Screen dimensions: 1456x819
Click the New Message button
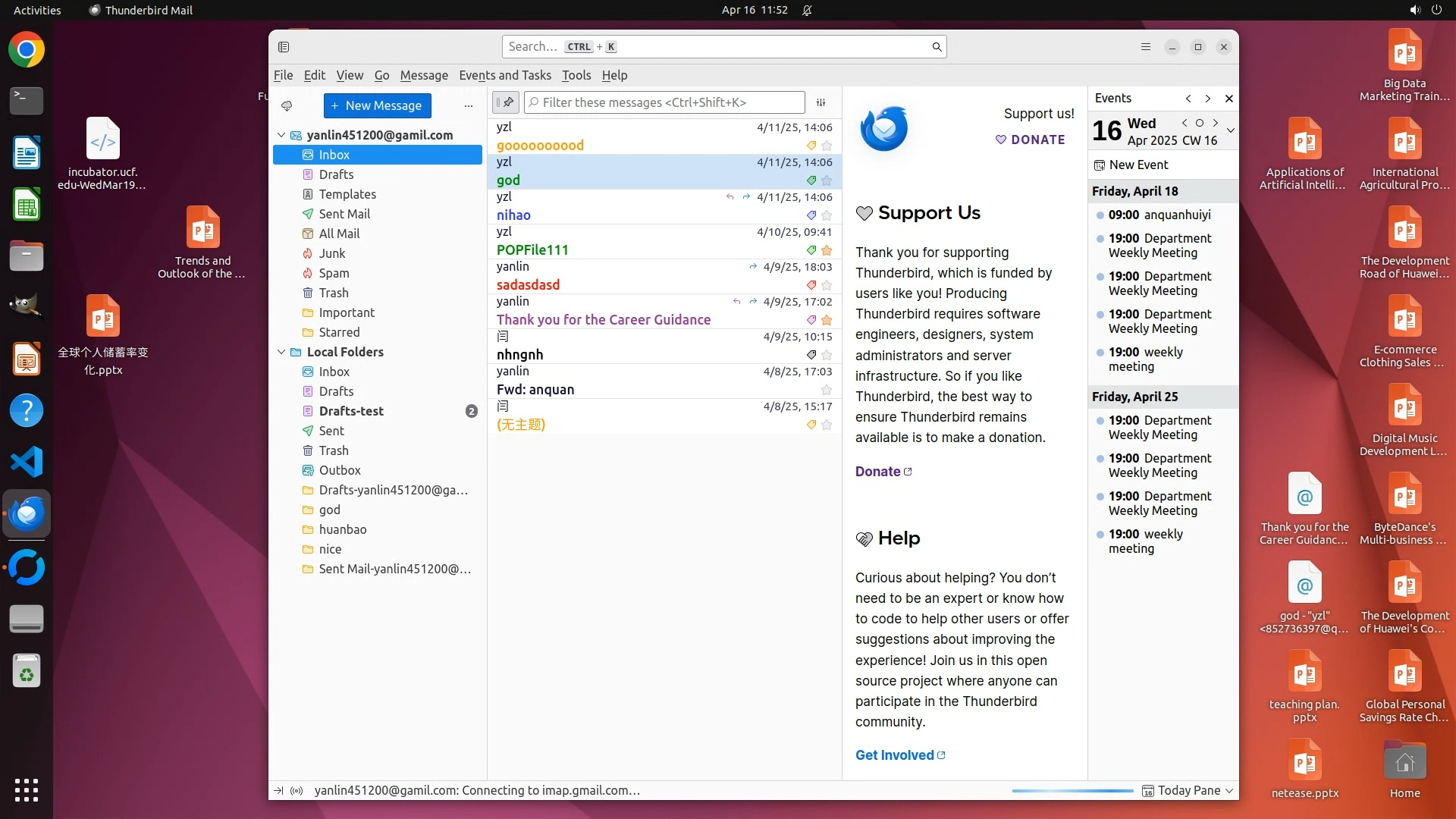[x=377, y=105]
